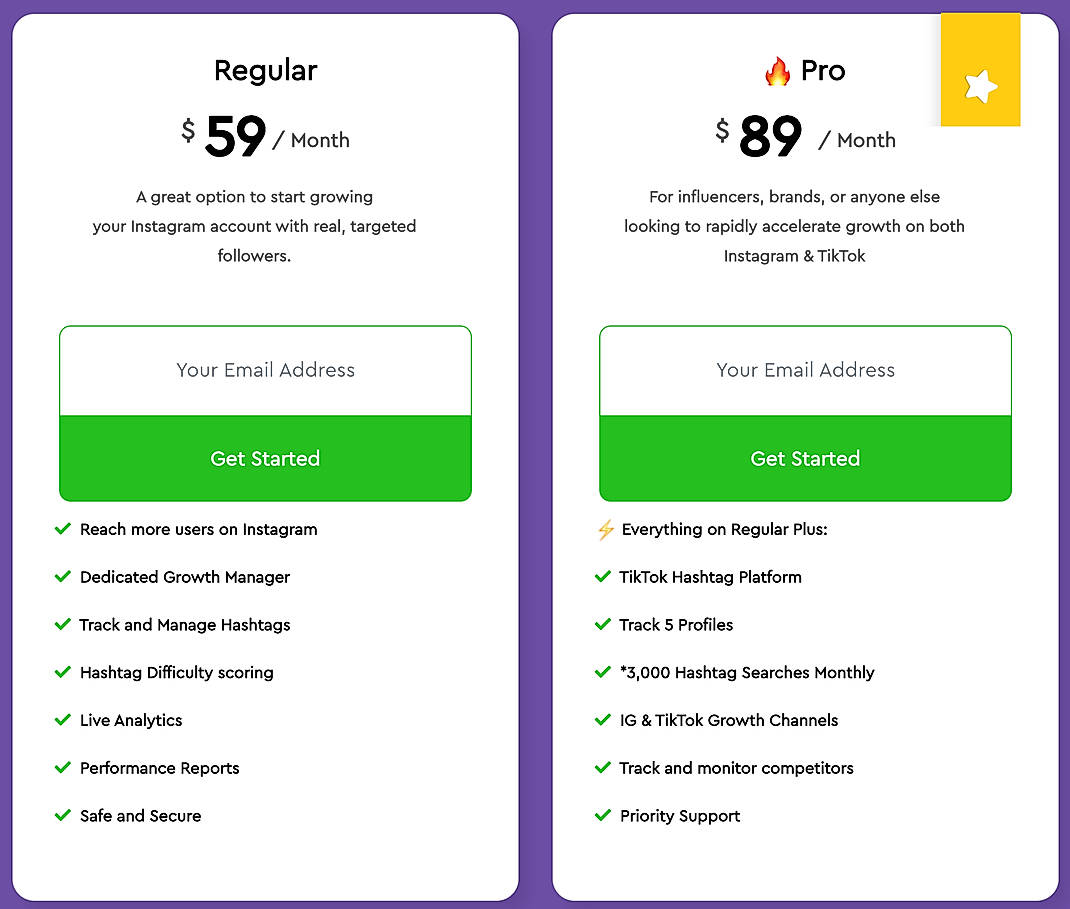Click checkmark beside Dedicated Growth Manager
Image resolution: width=1070 pixels, height=909 pixels.
pos(63,577)
